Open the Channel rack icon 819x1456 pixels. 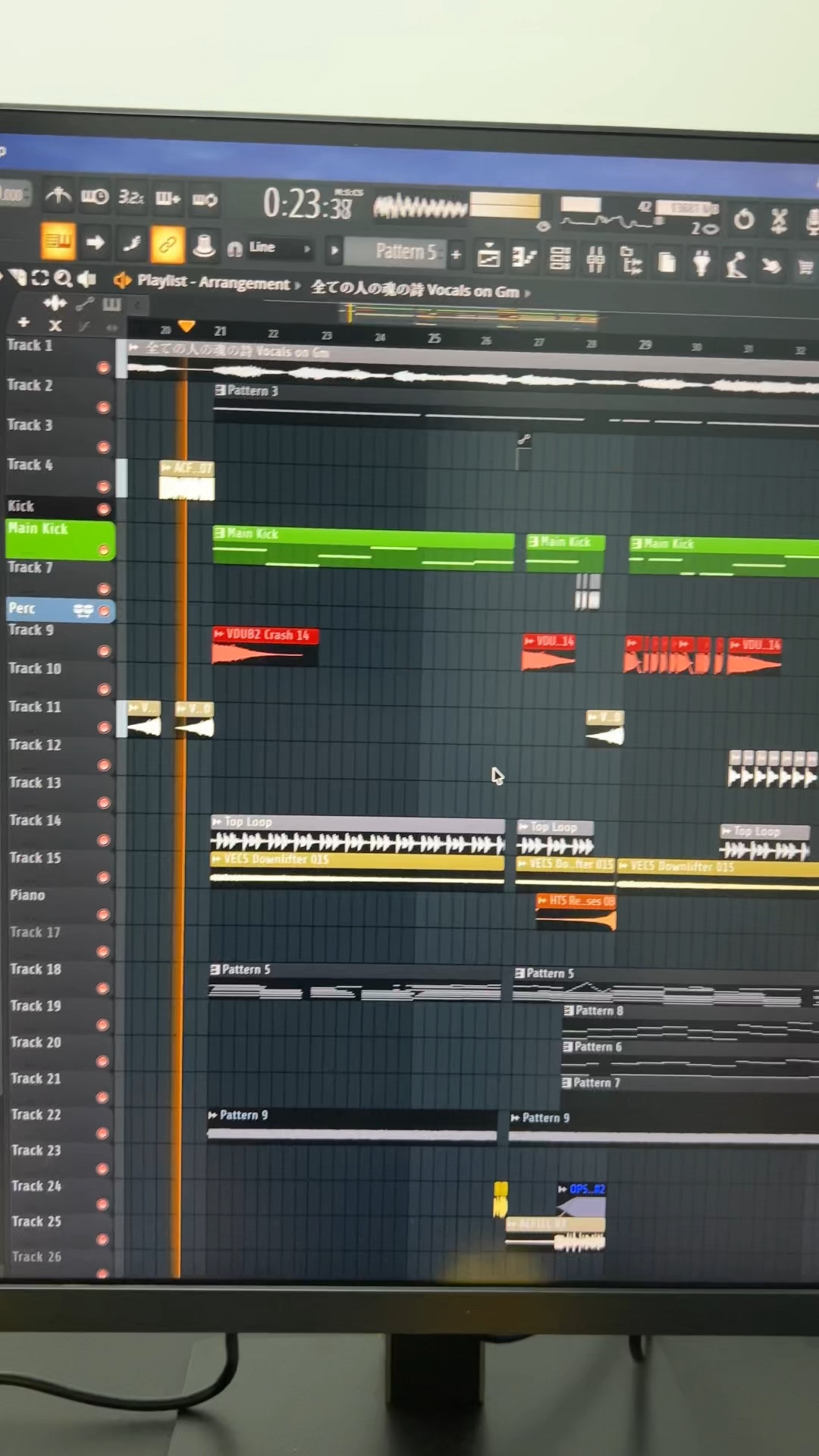pos(560,259)
